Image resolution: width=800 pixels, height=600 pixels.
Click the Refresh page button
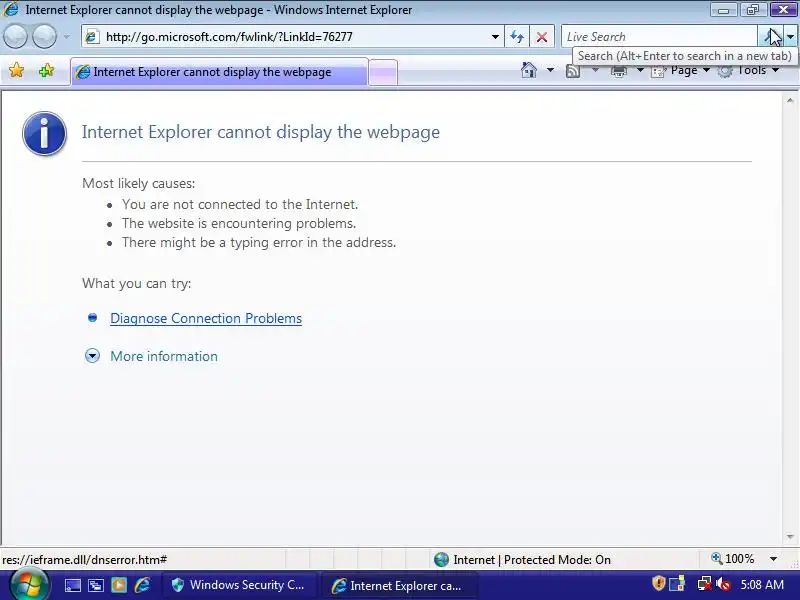click(x=517, y=37)
